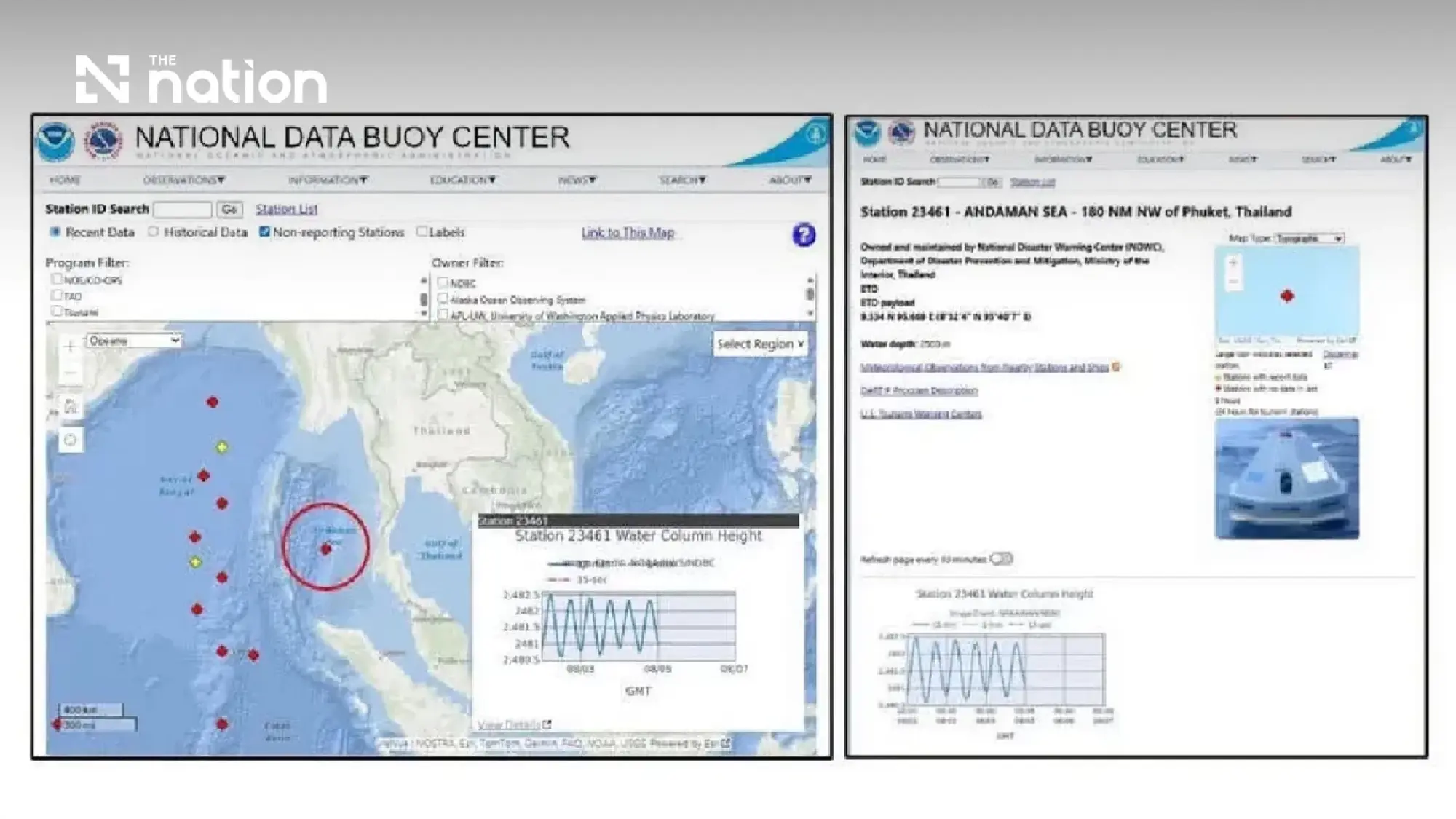Focus the Station ID Search field on right page
Screen dimensions: 1456x819
pos(959,182)
